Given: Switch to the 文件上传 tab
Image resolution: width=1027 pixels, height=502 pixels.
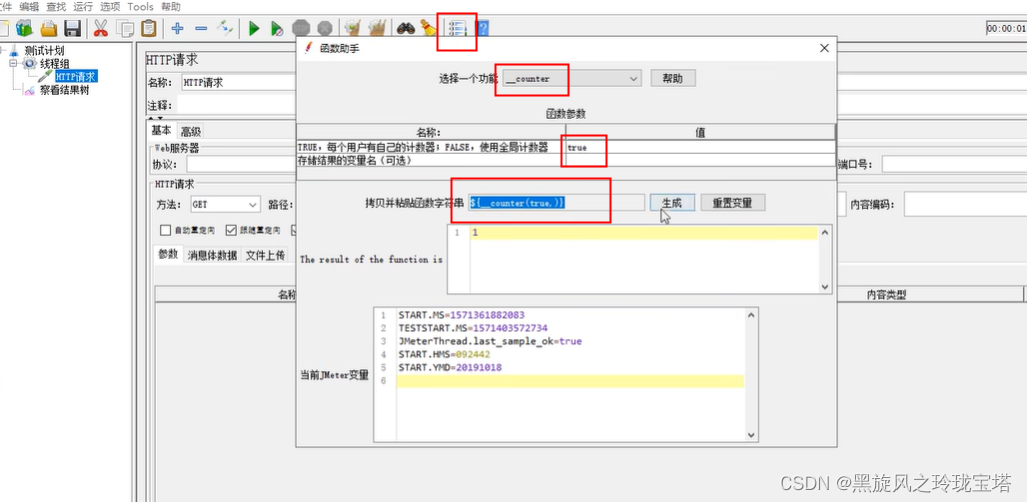Looking at the screenshot, I should click(x=265, y=256).
